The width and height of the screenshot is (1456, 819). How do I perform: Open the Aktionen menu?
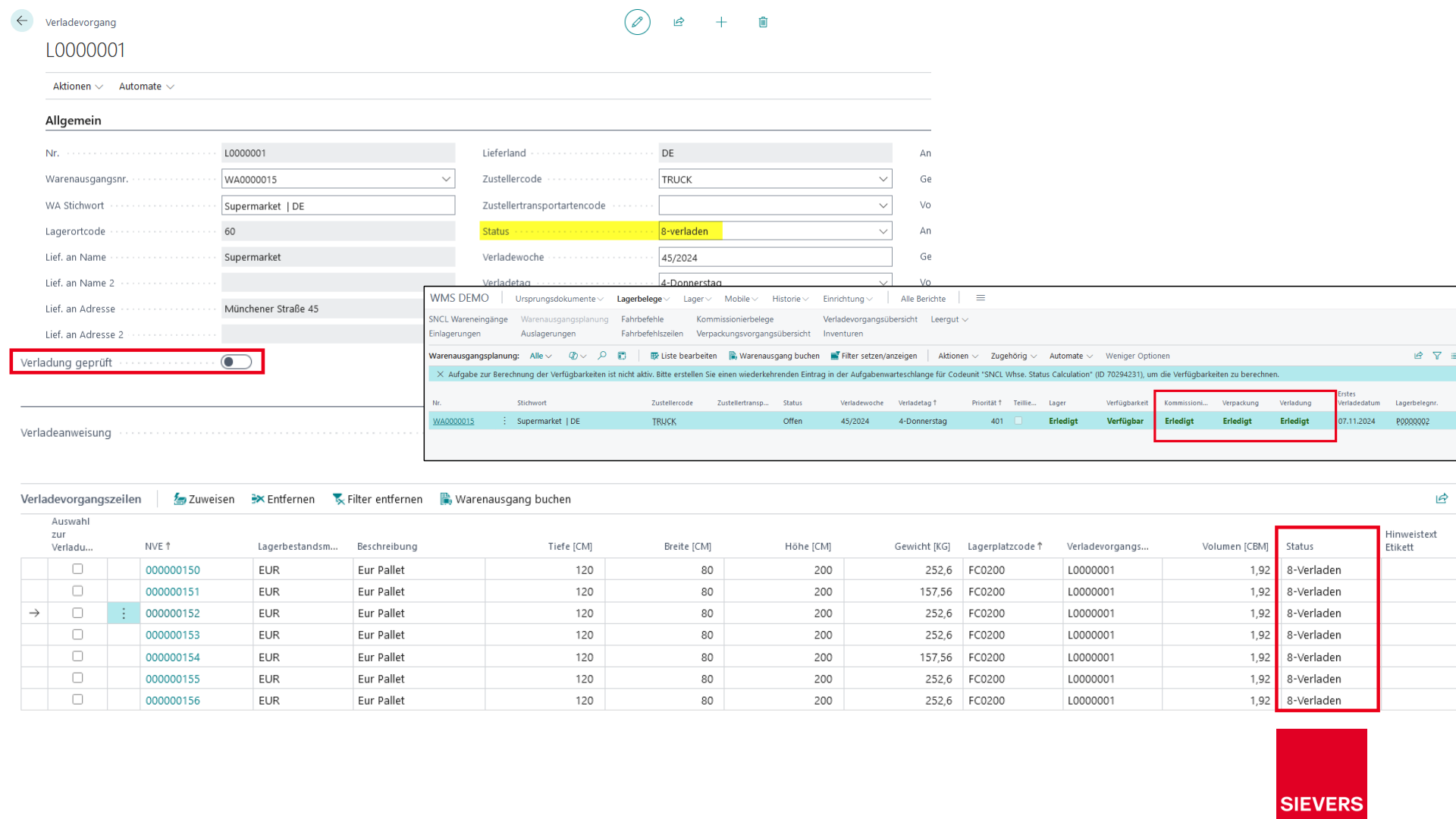[x=77, y=86]
